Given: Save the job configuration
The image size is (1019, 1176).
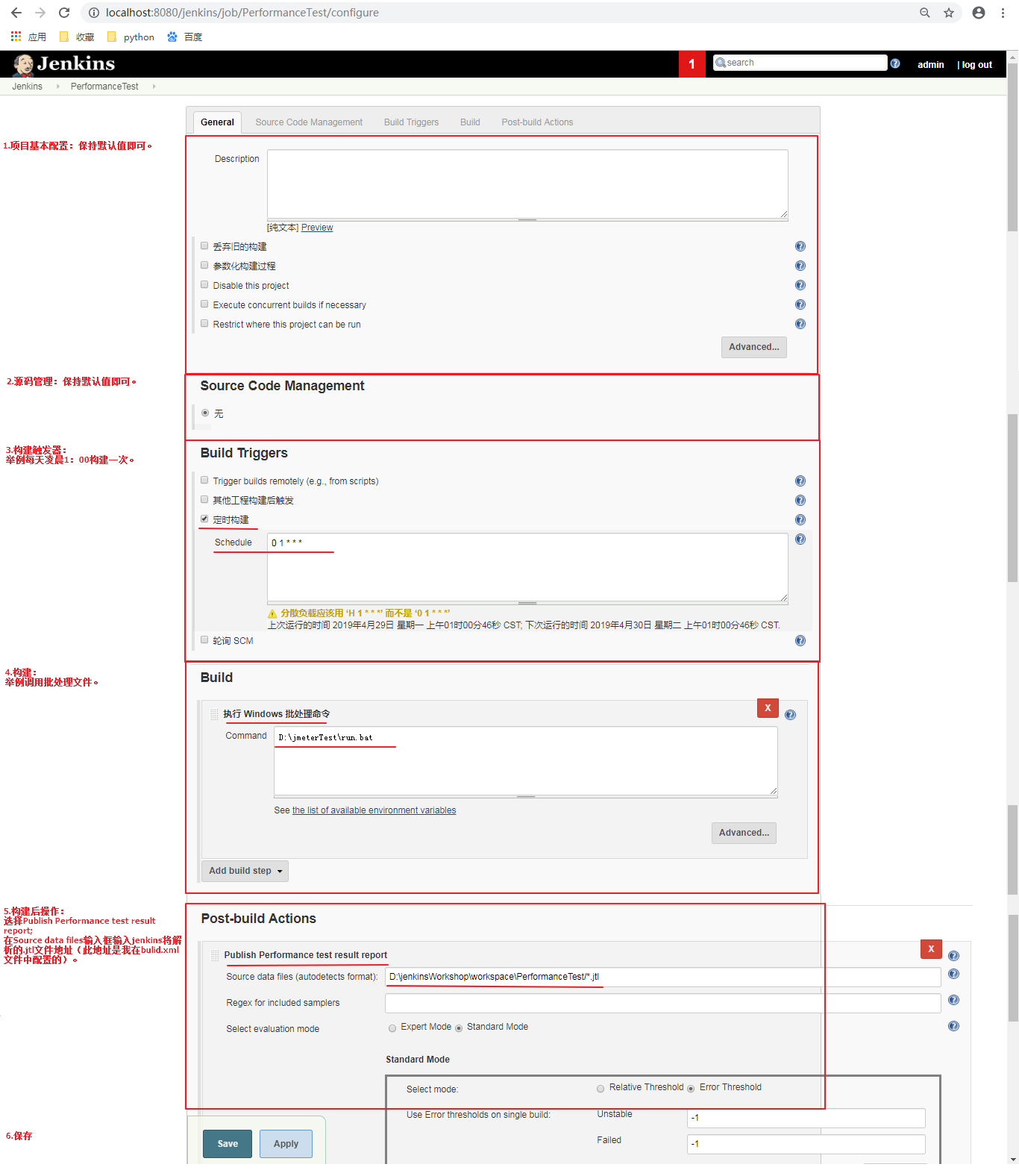Looking at the screenshot, I should click(x=228, y=1144).
